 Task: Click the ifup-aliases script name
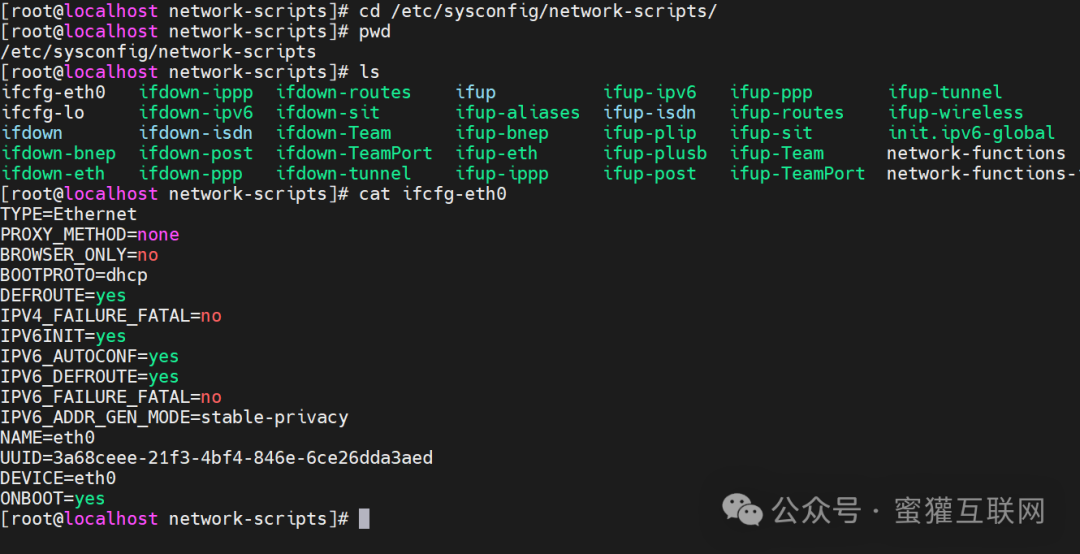coord(517,112)
